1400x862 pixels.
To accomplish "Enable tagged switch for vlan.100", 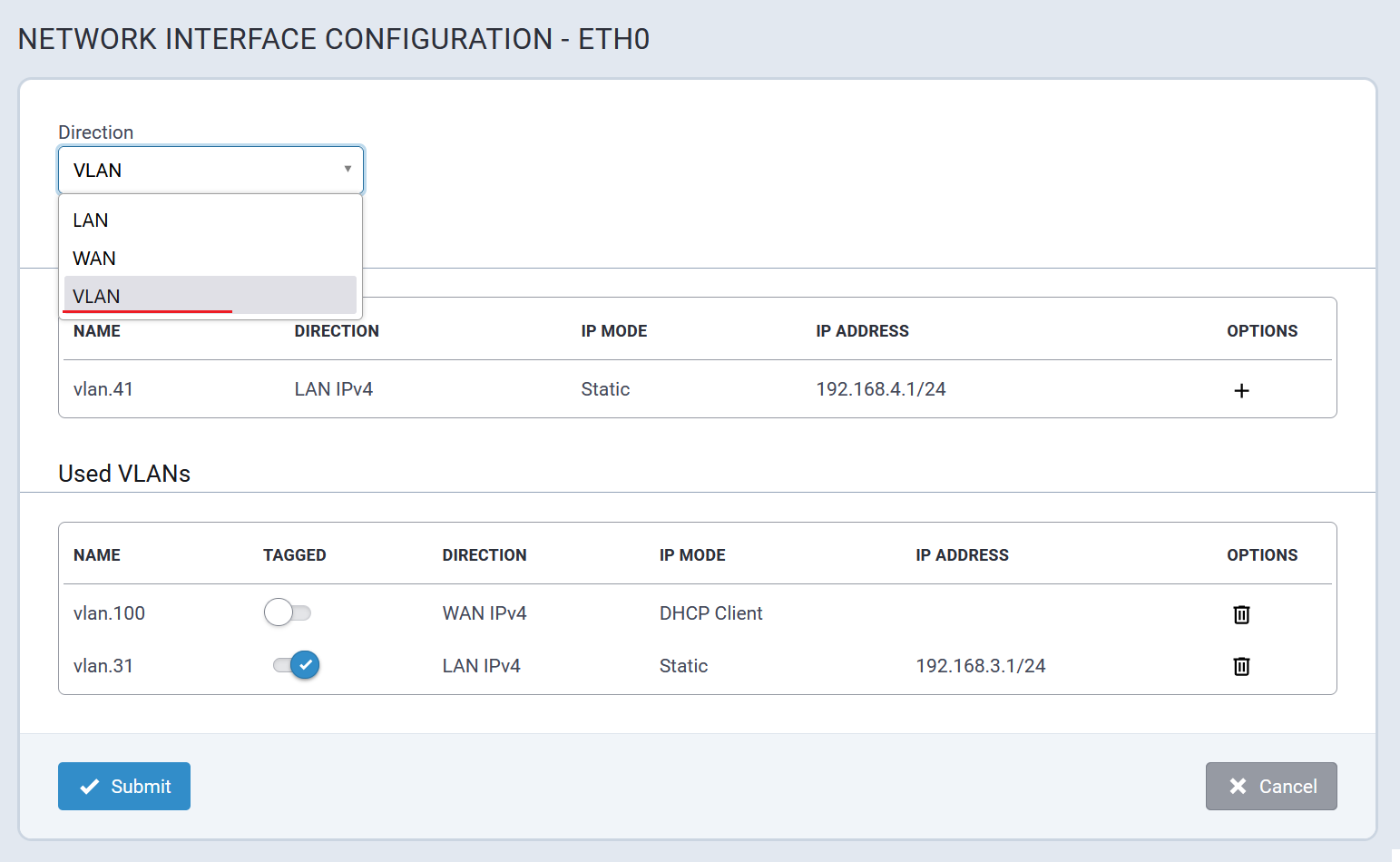I will coord(288,612).
